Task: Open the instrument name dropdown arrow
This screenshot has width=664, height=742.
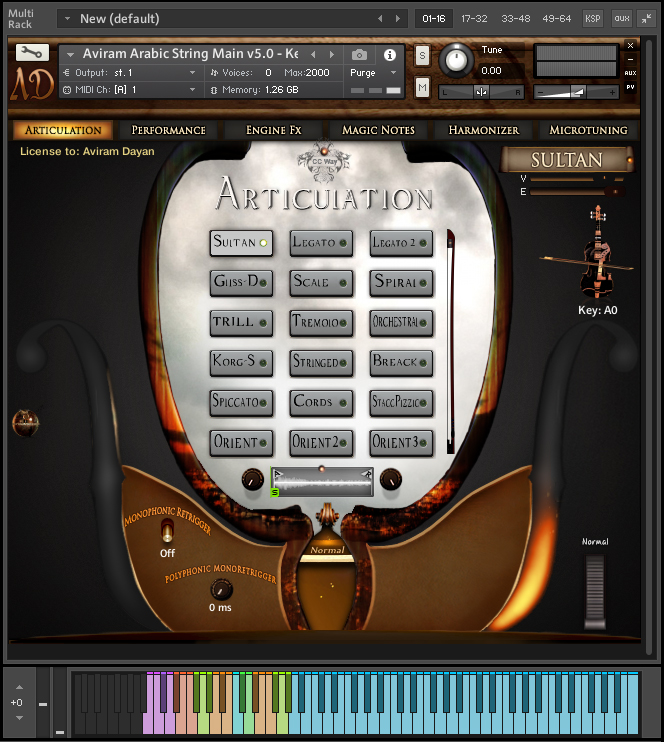Action: pyautogui.click(x=71, y=54)
